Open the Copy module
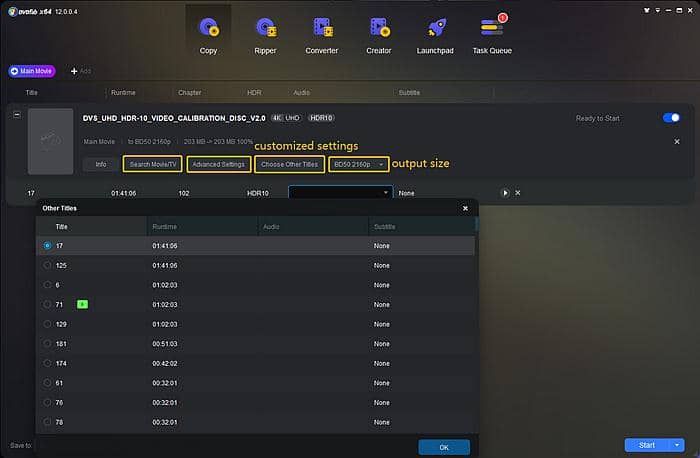The width and height of the screenshot is (700, 458). 208,36
